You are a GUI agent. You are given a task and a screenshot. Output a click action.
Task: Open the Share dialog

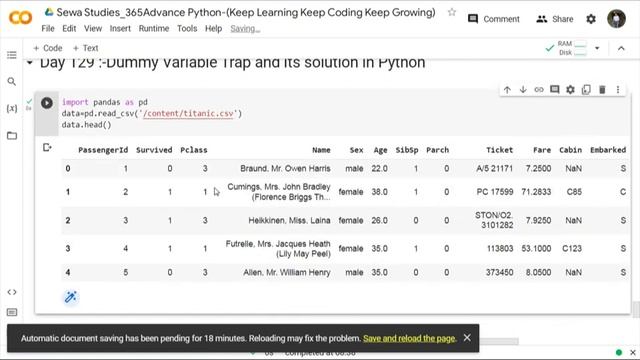click(x=555, y=19)
